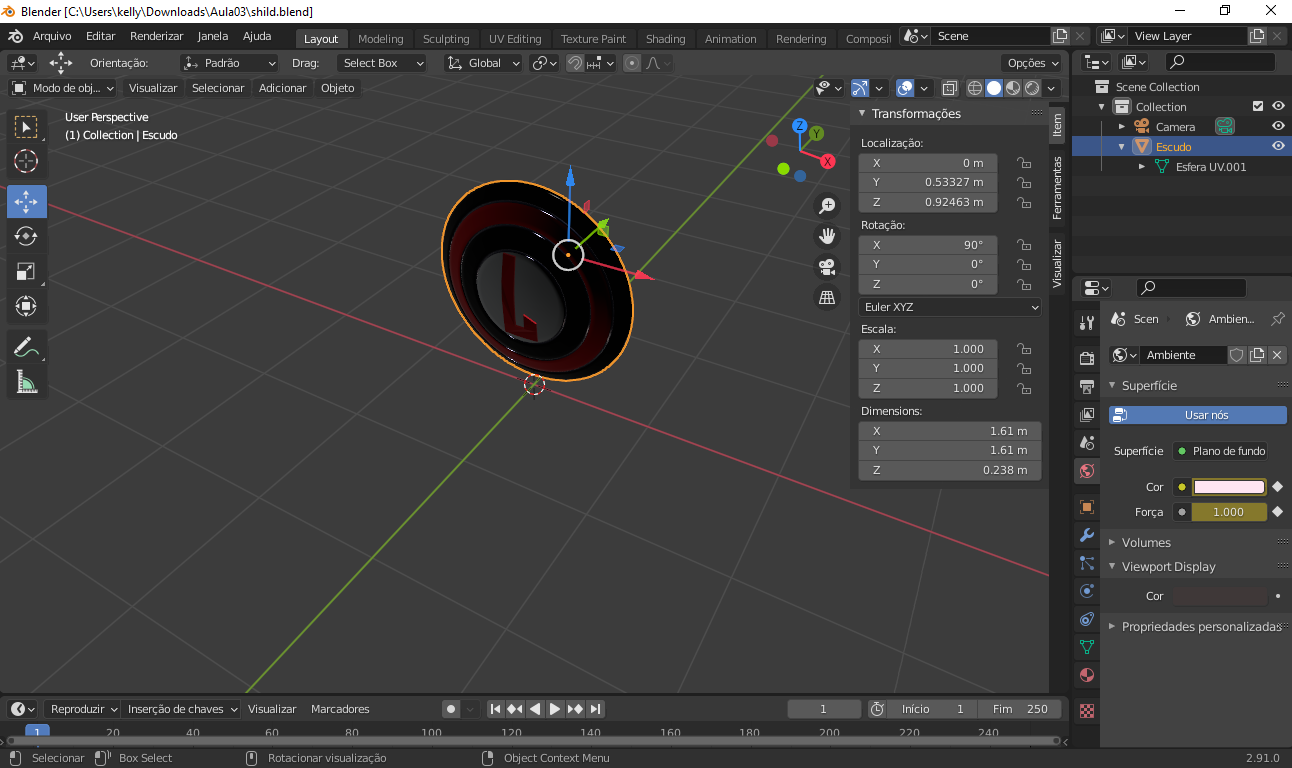
Task: Hide the Escudo object with eye icon
Action: click(1278, 146)
